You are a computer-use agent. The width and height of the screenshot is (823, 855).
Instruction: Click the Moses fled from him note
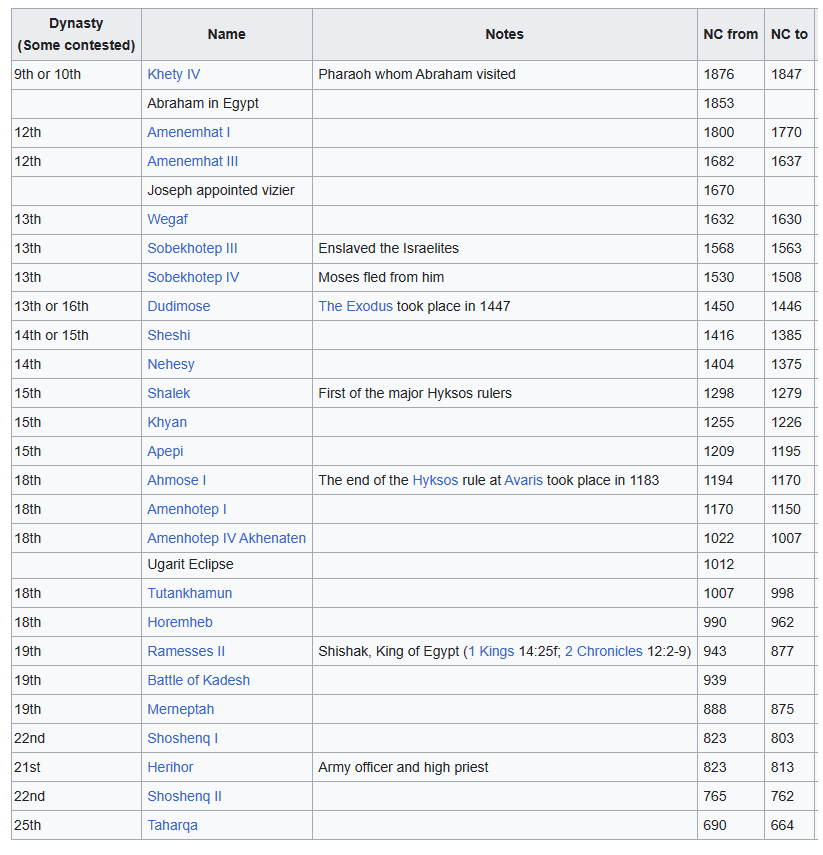(x=381, y=277)
